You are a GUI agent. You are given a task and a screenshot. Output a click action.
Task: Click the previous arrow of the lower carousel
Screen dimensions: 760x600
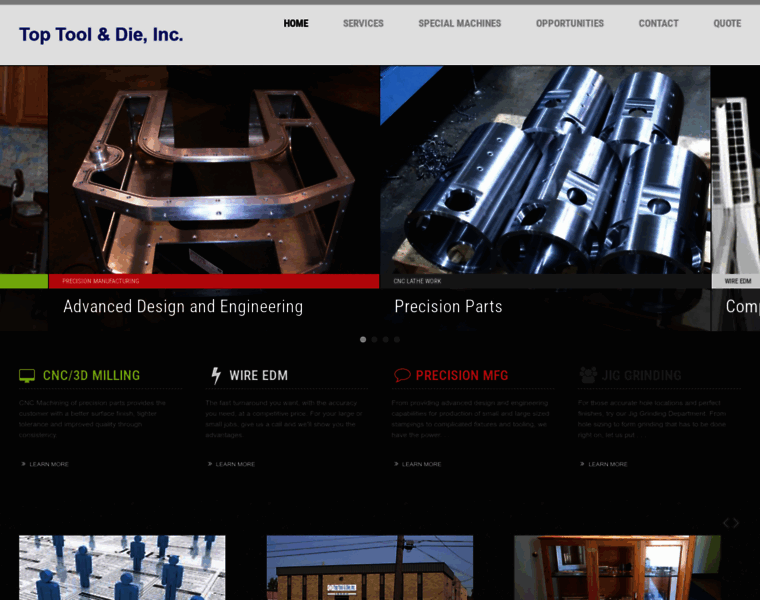[726, 523]
